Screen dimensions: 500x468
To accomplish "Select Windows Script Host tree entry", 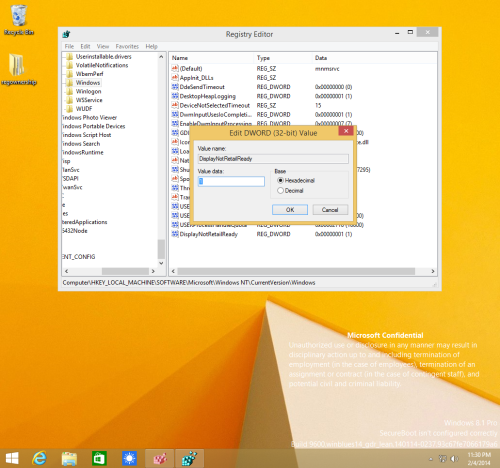I will click(x=86, y=135).
